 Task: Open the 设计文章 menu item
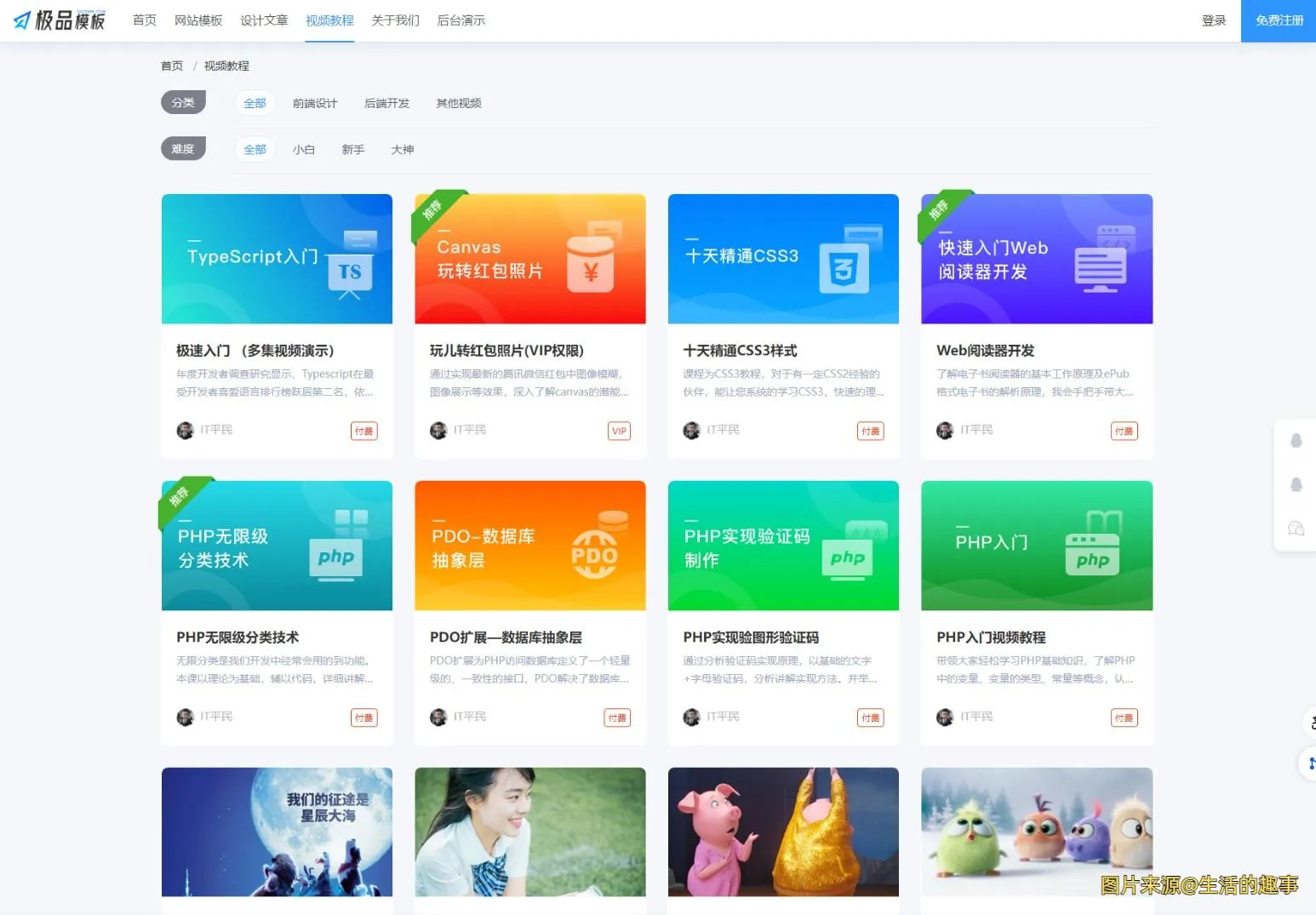[x=264, y=20]
